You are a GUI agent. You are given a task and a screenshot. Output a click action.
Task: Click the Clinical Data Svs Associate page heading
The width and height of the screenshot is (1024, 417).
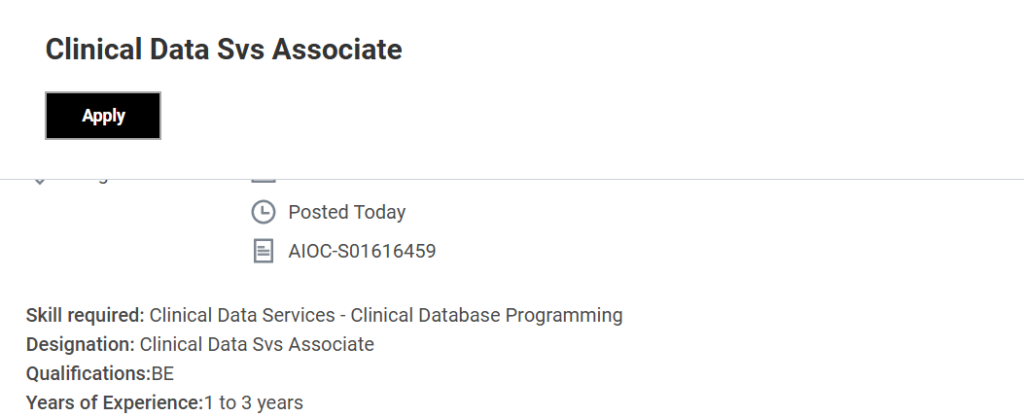pyautogui.click(x=223, y=49)
